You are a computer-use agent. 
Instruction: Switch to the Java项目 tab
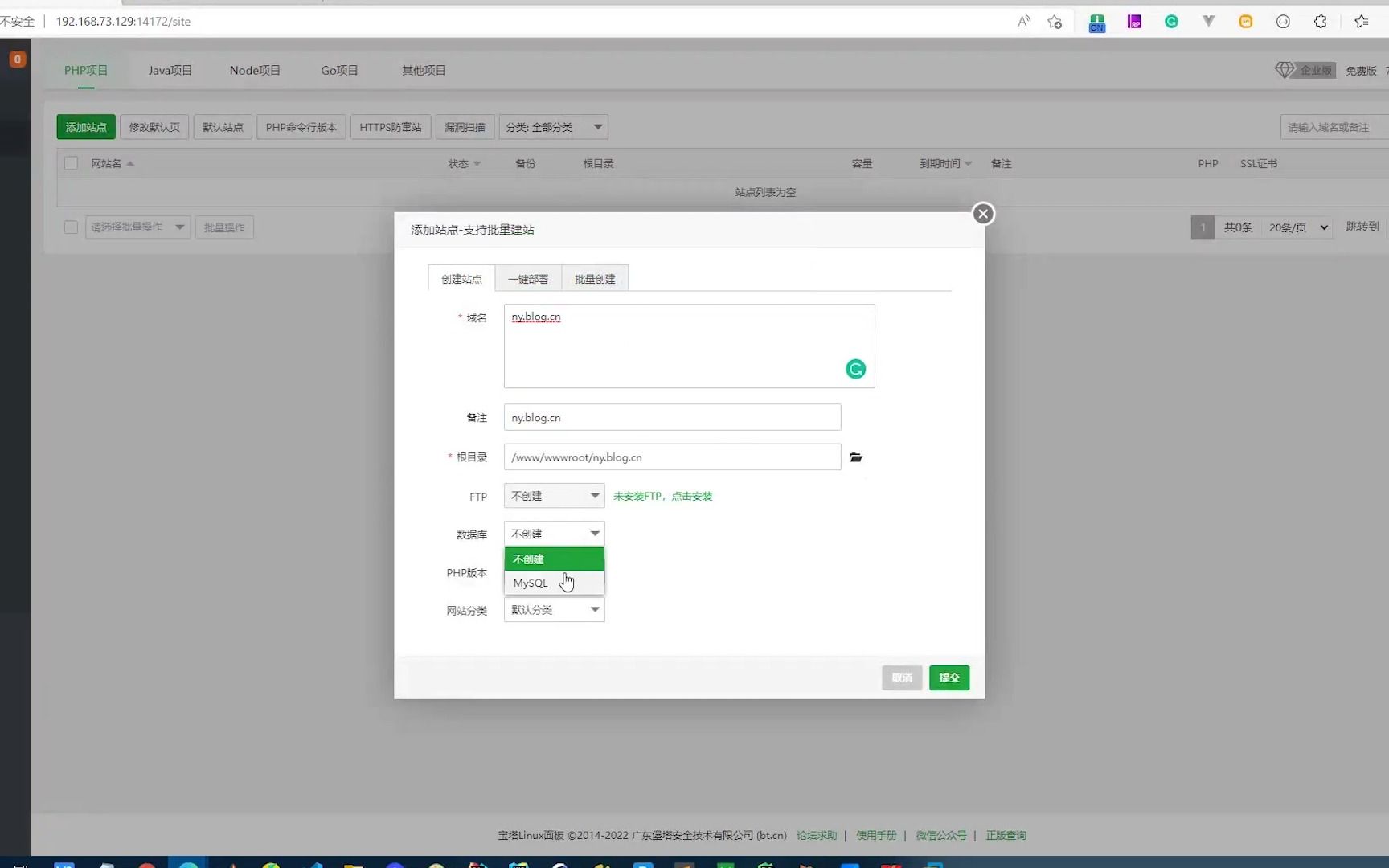(170, 70)
